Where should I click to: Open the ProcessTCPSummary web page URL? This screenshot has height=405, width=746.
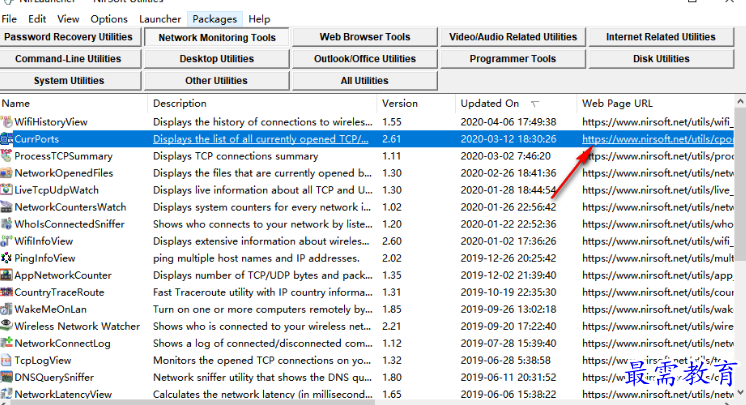click(658, 156)
